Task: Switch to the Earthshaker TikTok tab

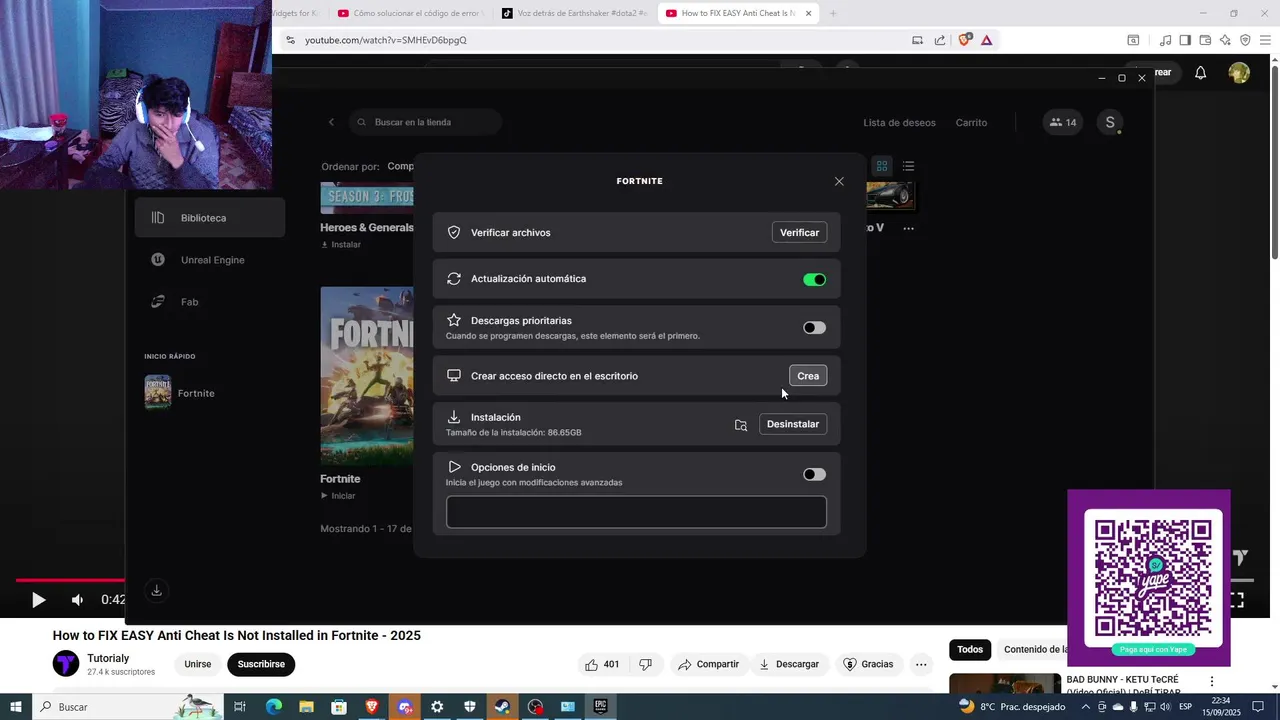Action: click(573, 13)
